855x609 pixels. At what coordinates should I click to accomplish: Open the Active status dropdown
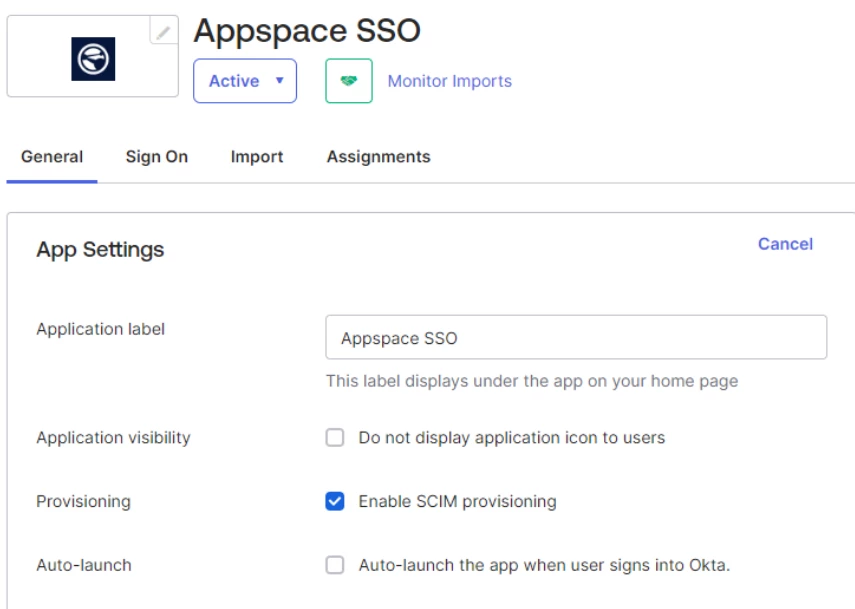(x=245, y=81)
